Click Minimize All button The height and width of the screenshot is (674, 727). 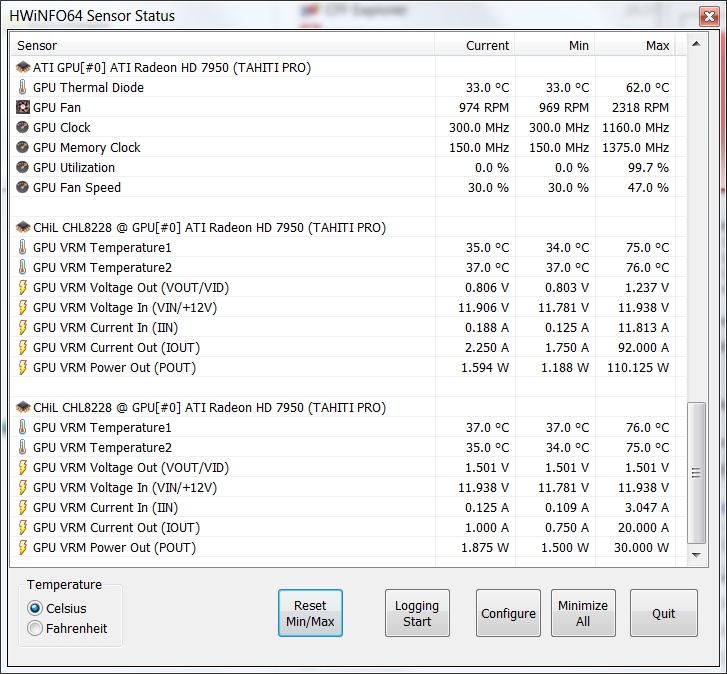point(583,613)
